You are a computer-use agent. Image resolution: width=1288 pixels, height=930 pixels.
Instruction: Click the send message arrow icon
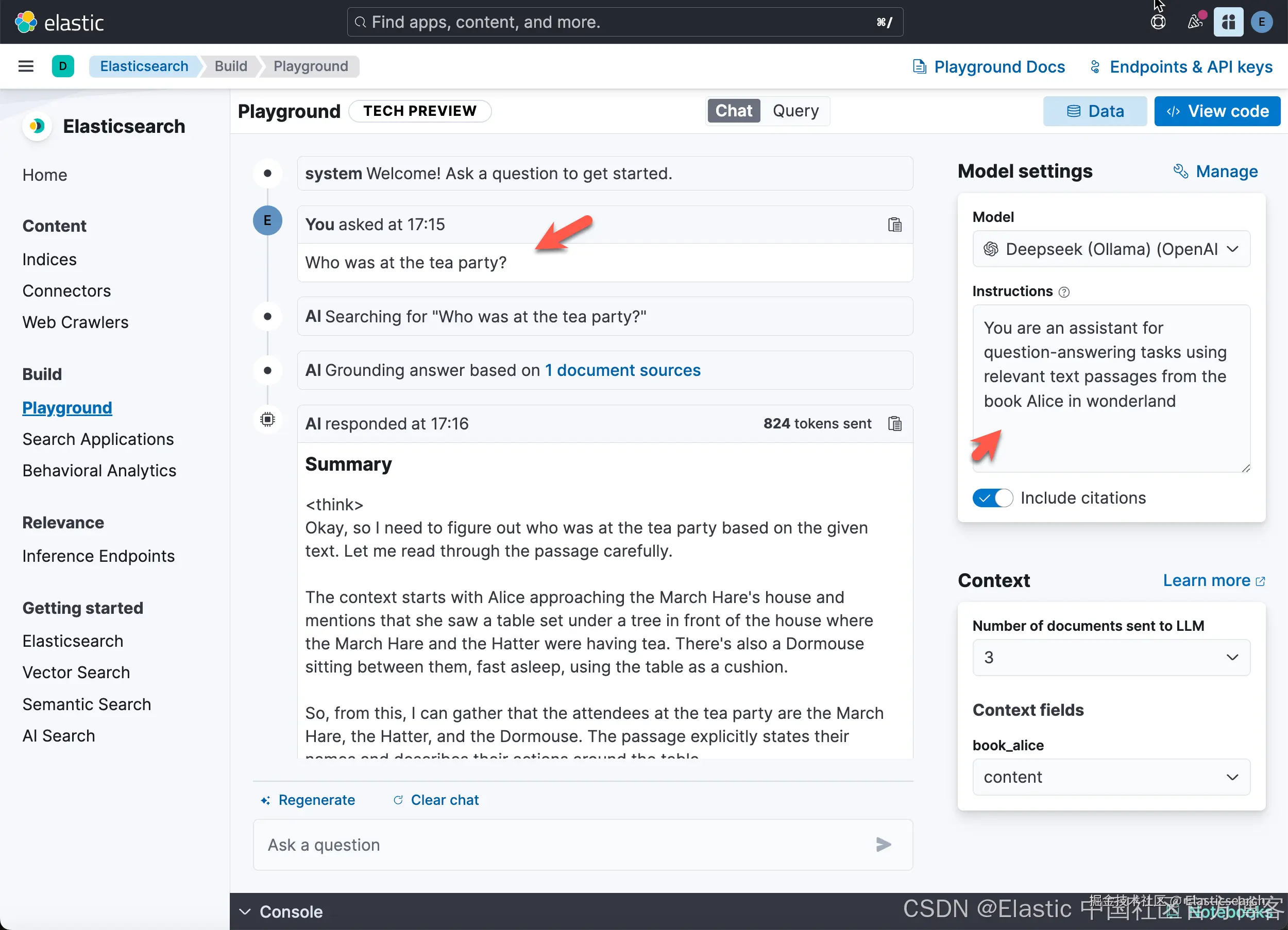[x=883, y=845]
